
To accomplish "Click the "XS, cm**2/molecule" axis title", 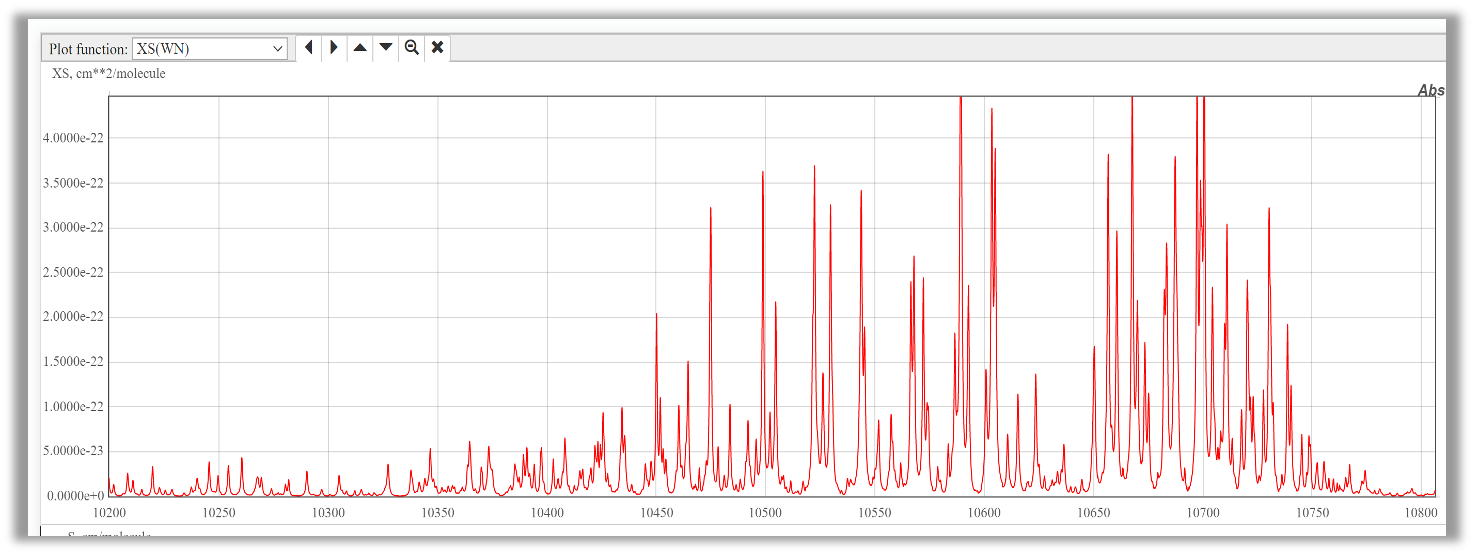I will (108, 74).
